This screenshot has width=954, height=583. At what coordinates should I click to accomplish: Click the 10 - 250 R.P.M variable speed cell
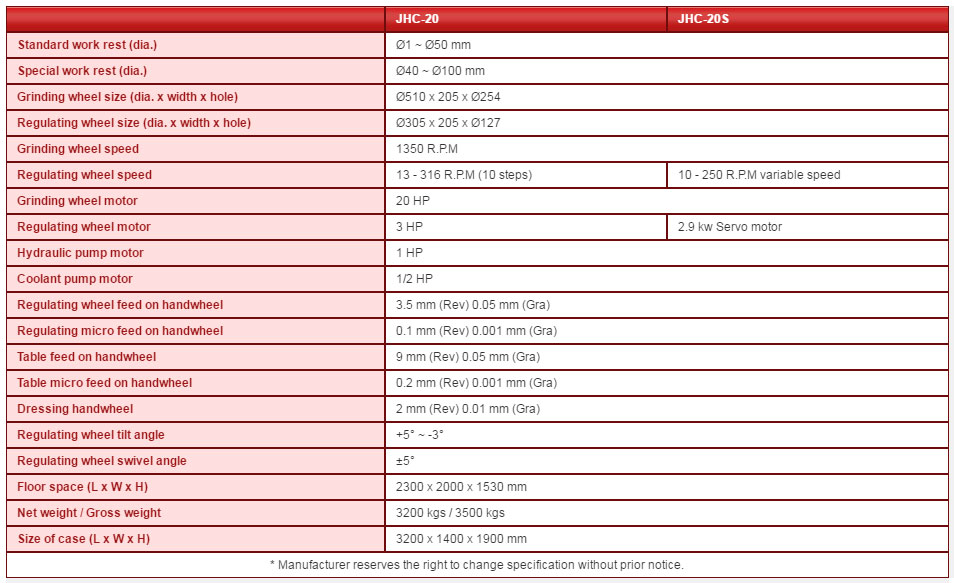click(759, 175)
